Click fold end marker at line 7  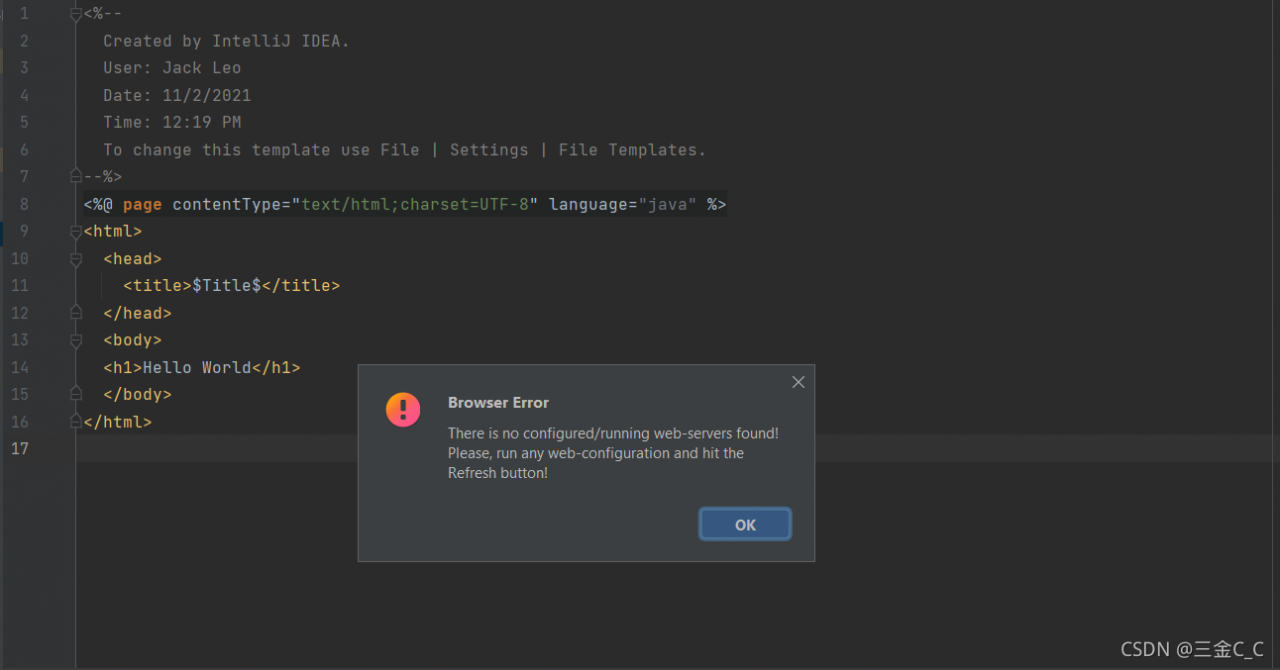(x=76, y=176)
